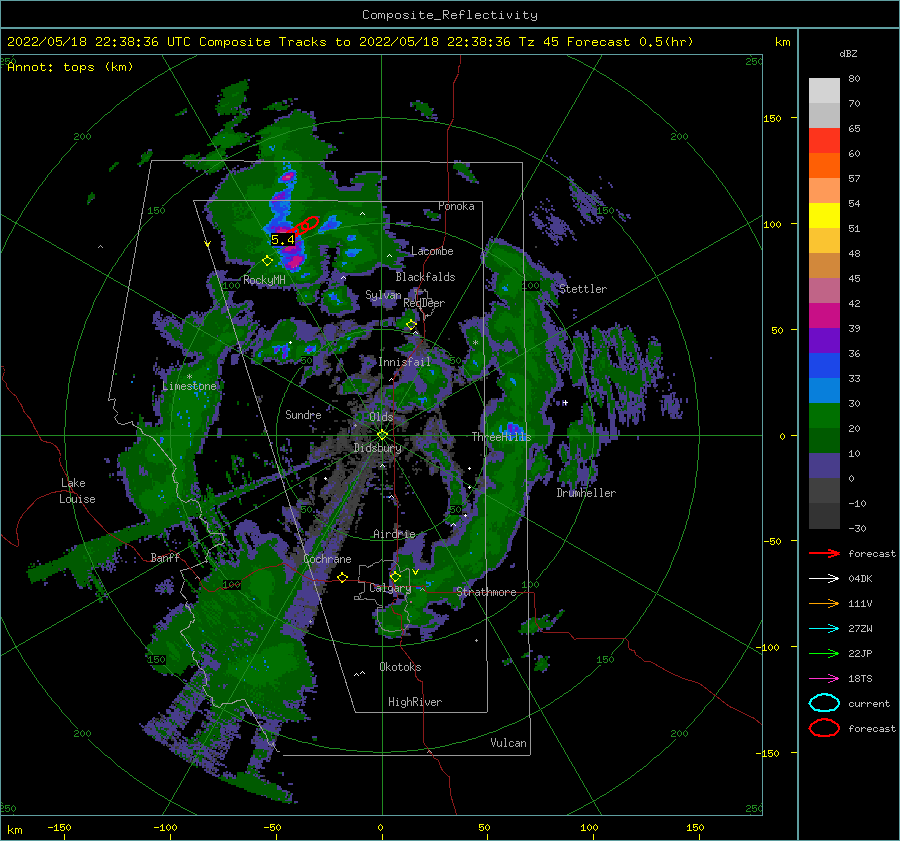Select the orange 111V arrow symbol

[824, 603]
